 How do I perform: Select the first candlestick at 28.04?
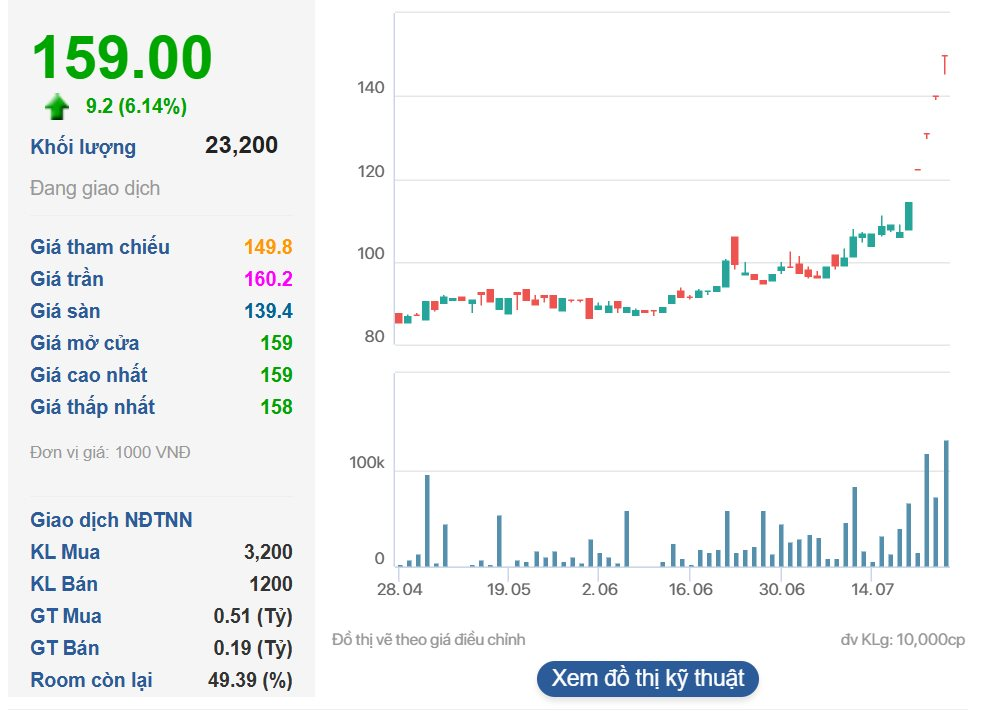click(398, 316)
